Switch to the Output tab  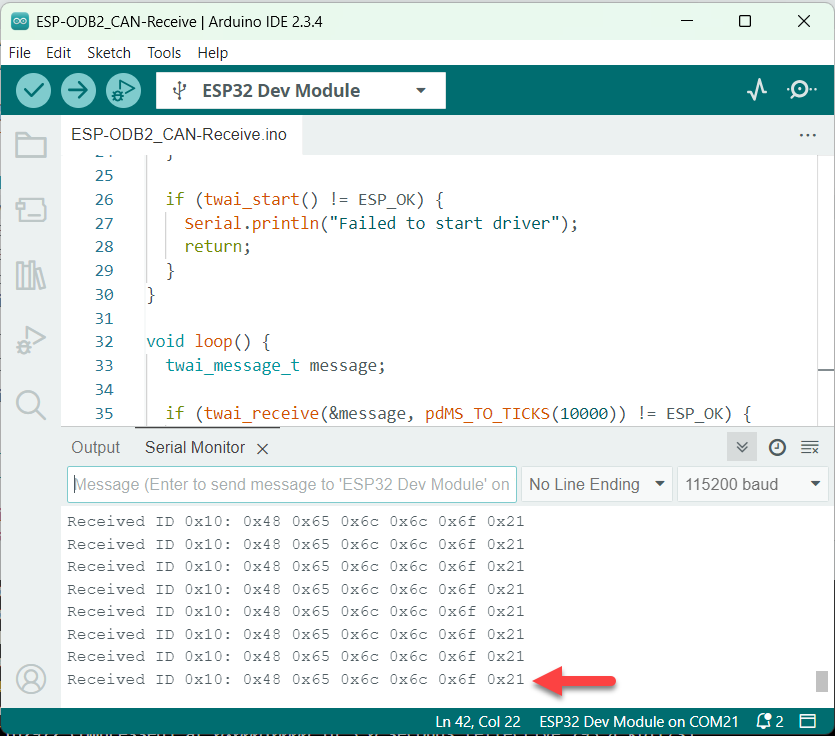96,447
